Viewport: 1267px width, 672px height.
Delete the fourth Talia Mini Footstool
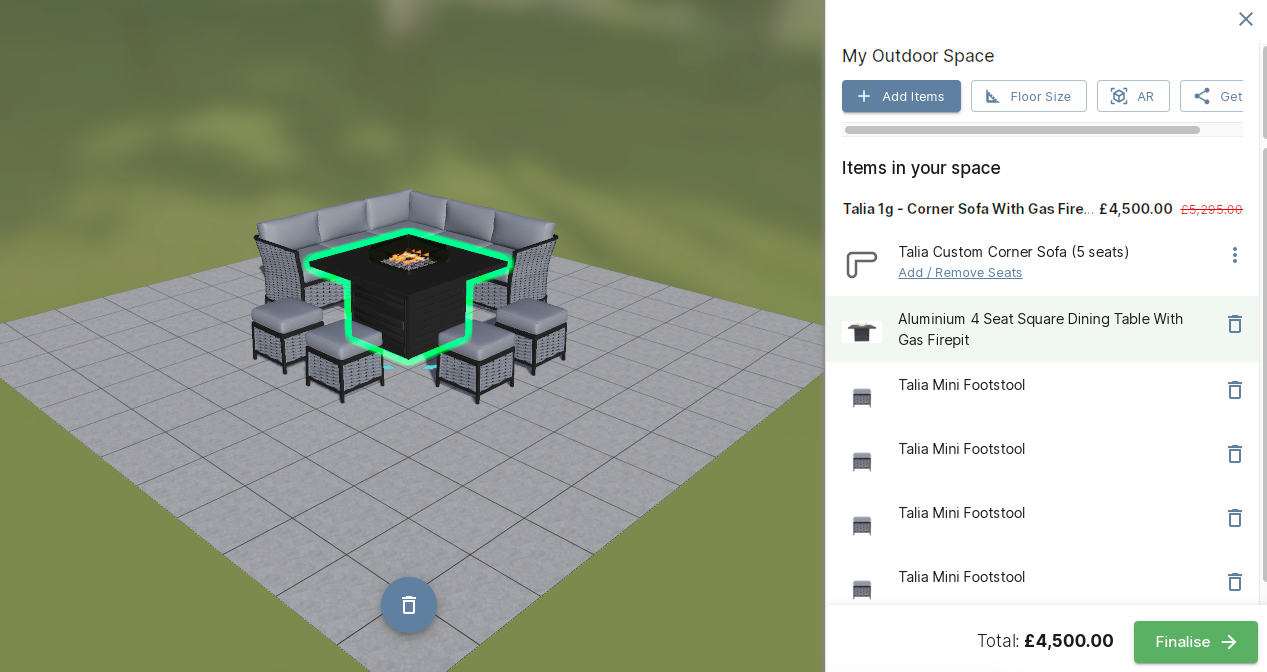pos(1234,582)
